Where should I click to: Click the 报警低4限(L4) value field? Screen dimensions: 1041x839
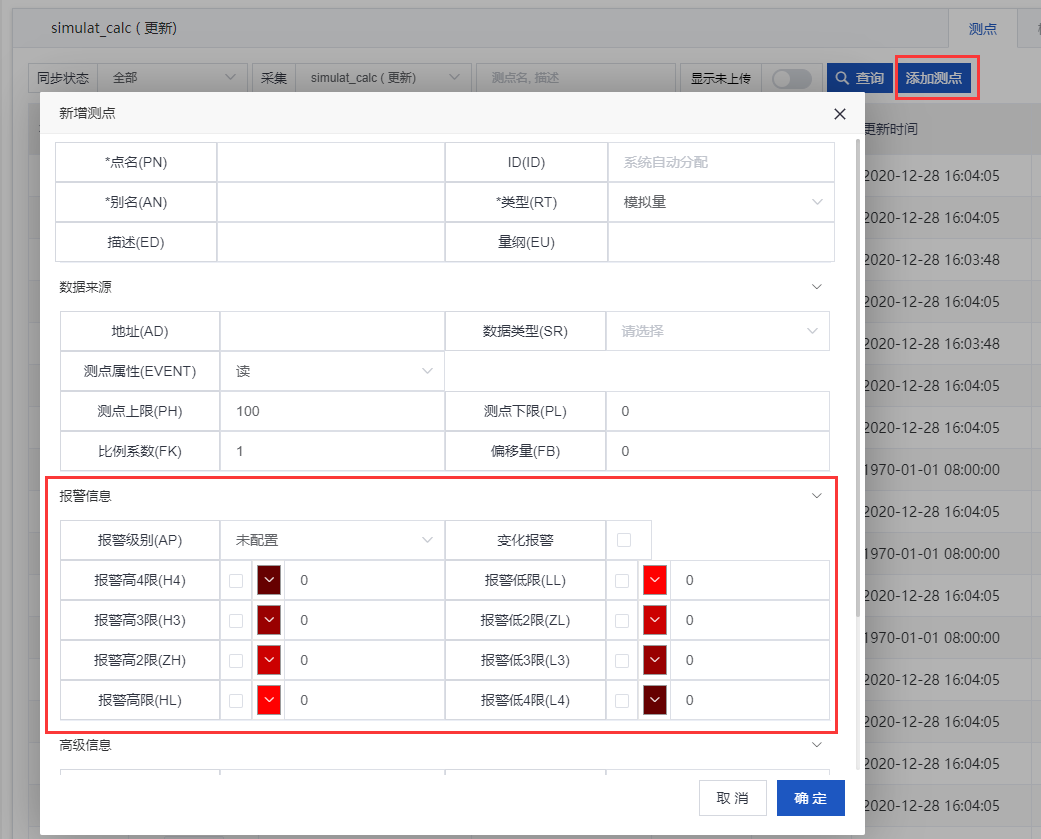tap(750, 700)
